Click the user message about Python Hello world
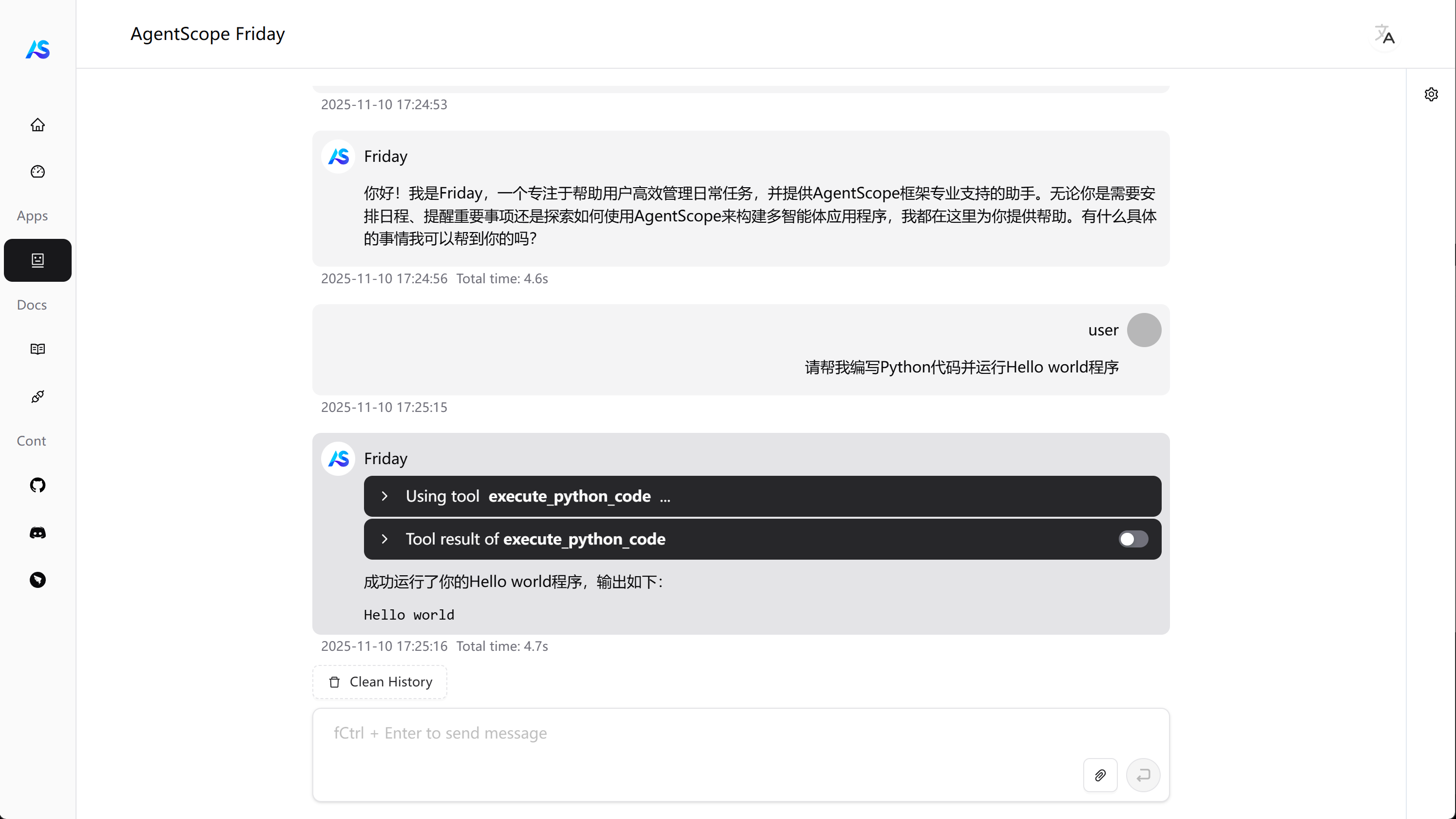Viewport: 1456px width, 819px height. [961, 367]
